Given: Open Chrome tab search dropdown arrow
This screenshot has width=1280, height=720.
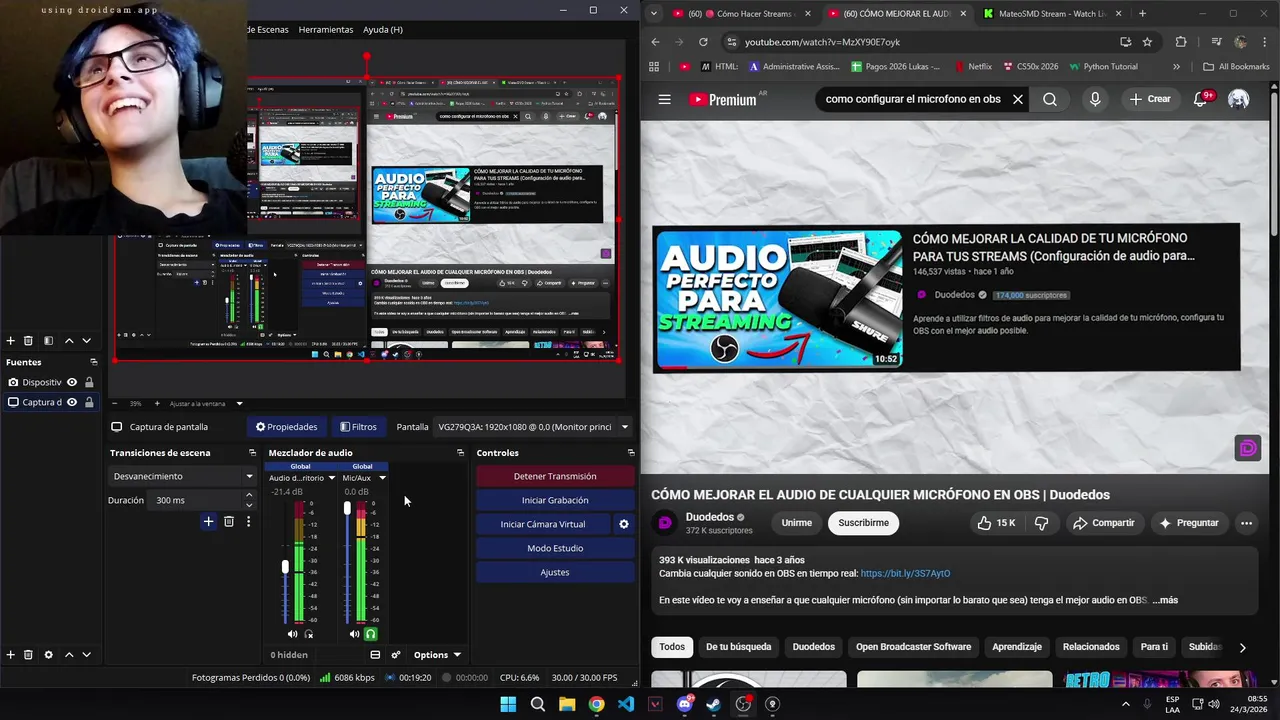Looking at the screenshot, I should pyautogui.click(x=653, y=13).
